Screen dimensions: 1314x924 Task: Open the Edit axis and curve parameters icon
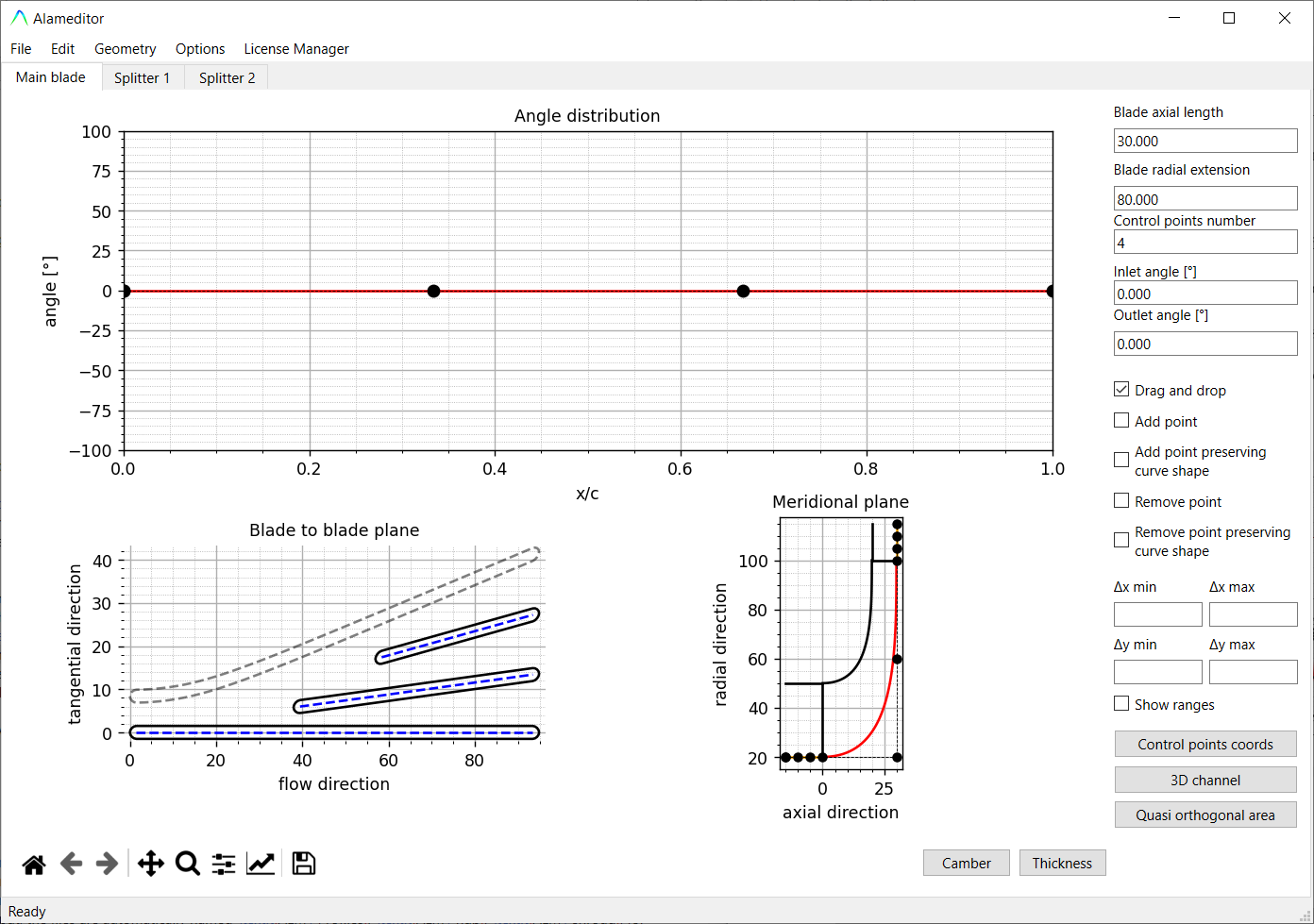261,864
